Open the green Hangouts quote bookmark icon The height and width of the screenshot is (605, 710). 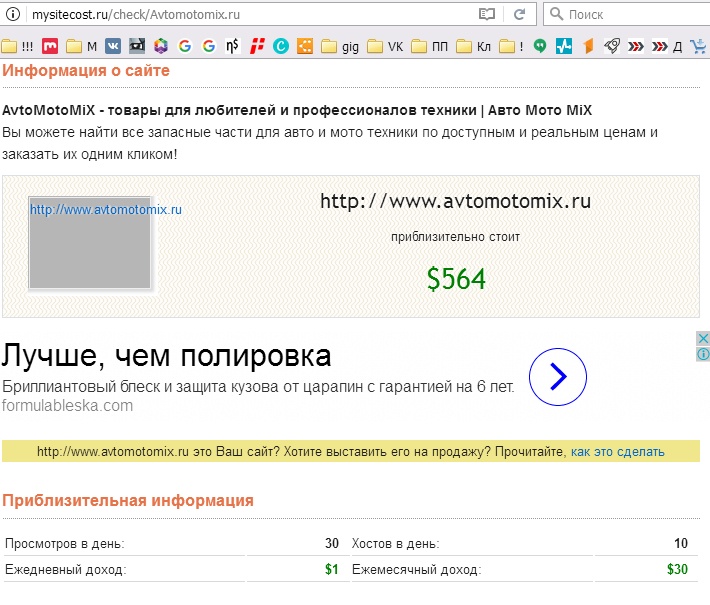click(x=540, y=46)
